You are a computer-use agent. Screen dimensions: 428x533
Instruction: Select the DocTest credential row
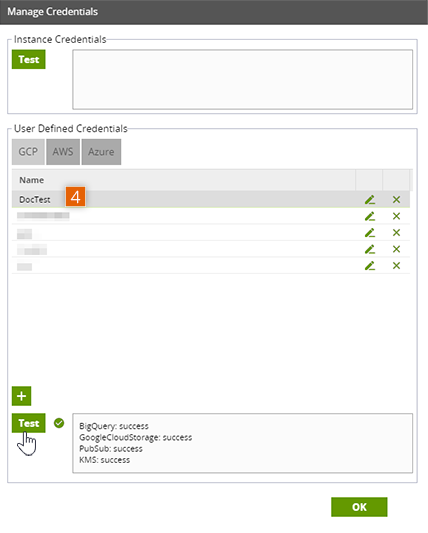pyautogui.click(x=211, y=200)
